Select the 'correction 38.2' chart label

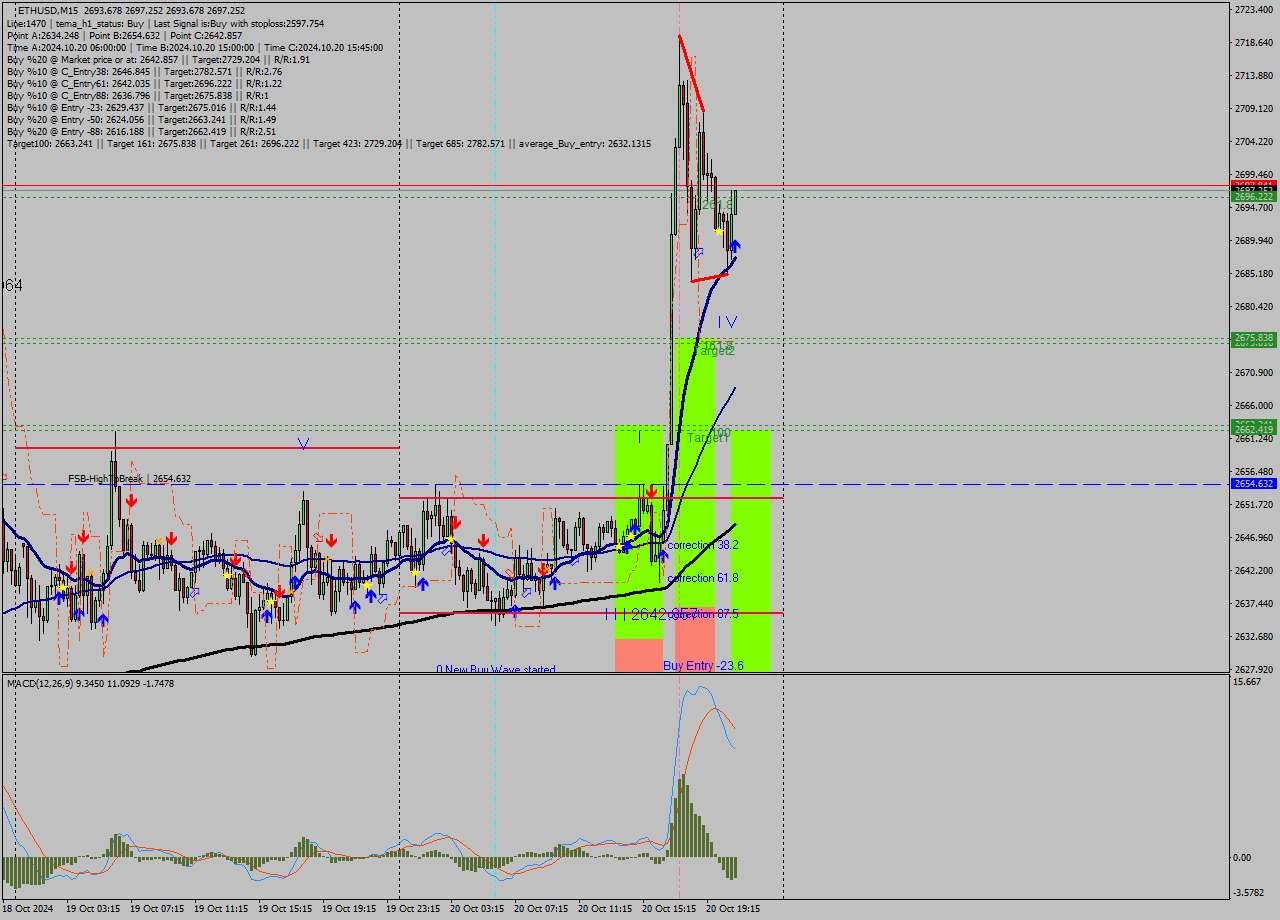[x=703, y=545]
